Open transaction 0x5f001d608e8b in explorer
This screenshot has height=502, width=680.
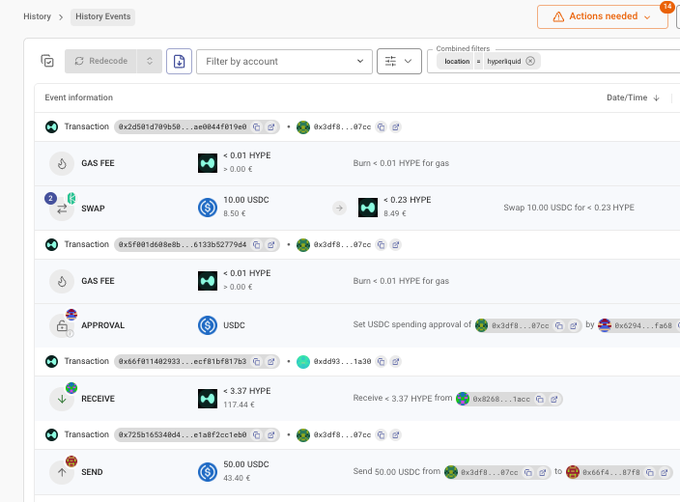[271, 245]
